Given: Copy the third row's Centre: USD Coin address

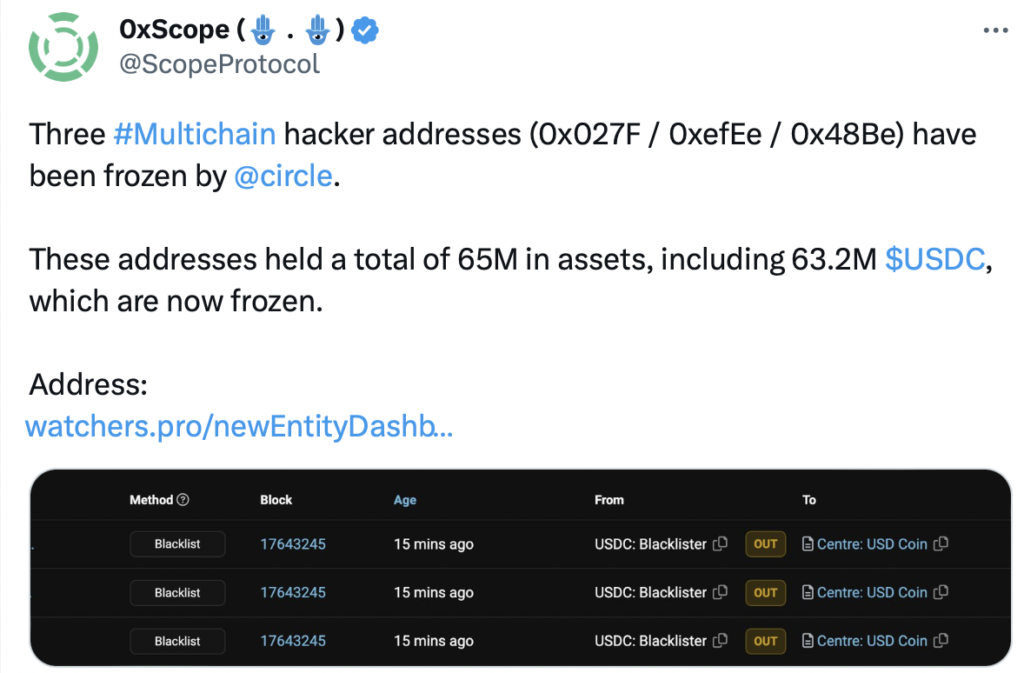Looking at the screenshot, I should (x=940, y=640).
